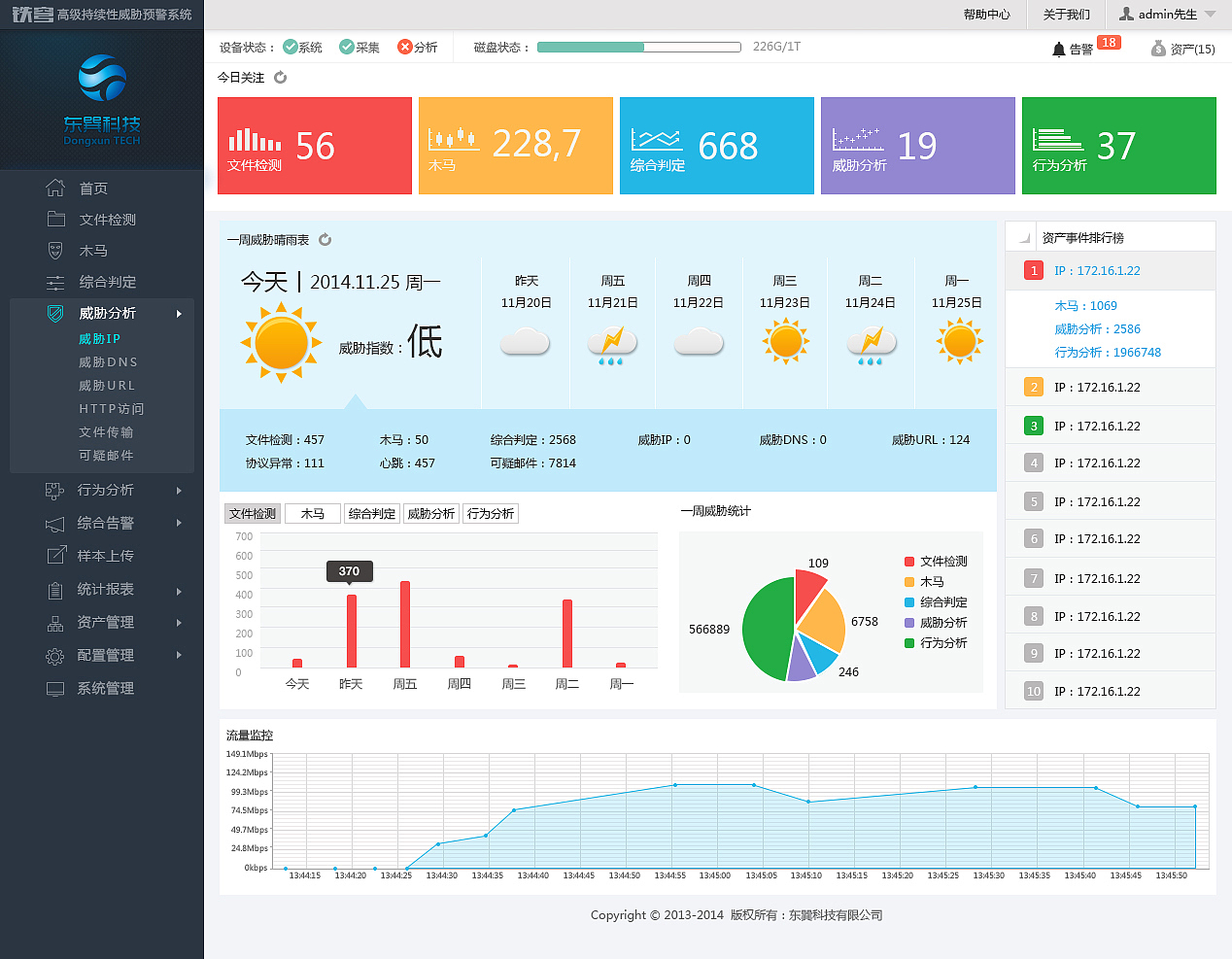
Task: Click the refresh icon next to 今日关注
Action: pyautogui.click(x=280, y=77)
